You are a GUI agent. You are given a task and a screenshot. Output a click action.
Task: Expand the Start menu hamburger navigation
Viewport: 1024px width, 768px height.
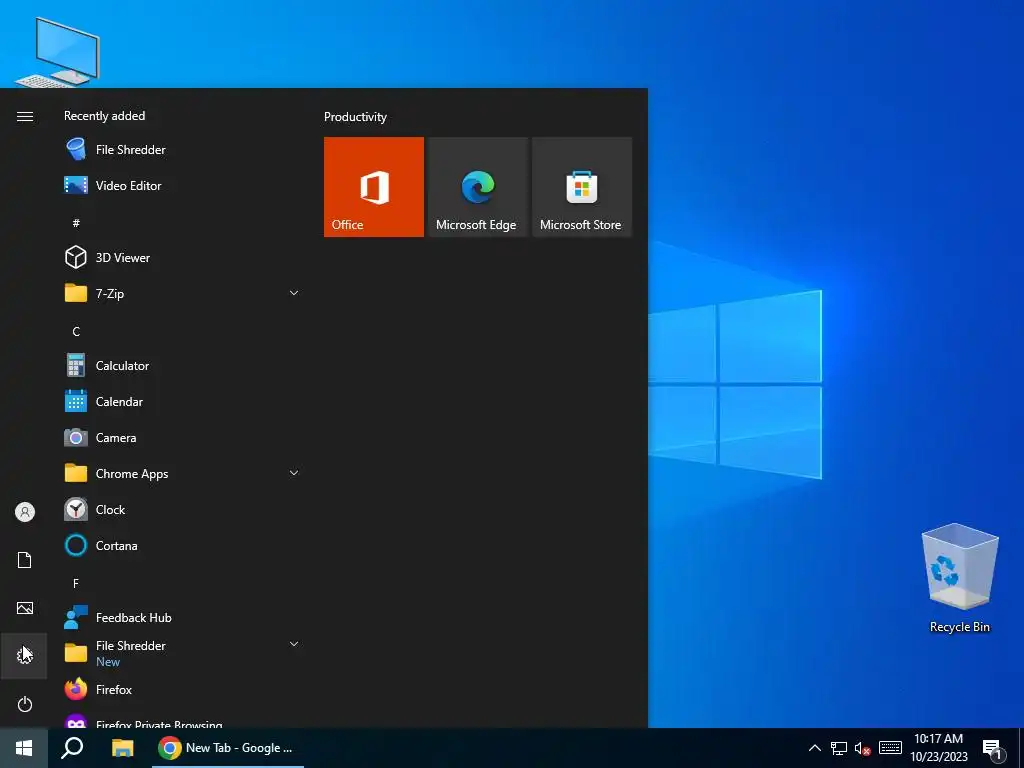(x=24, y=116)
